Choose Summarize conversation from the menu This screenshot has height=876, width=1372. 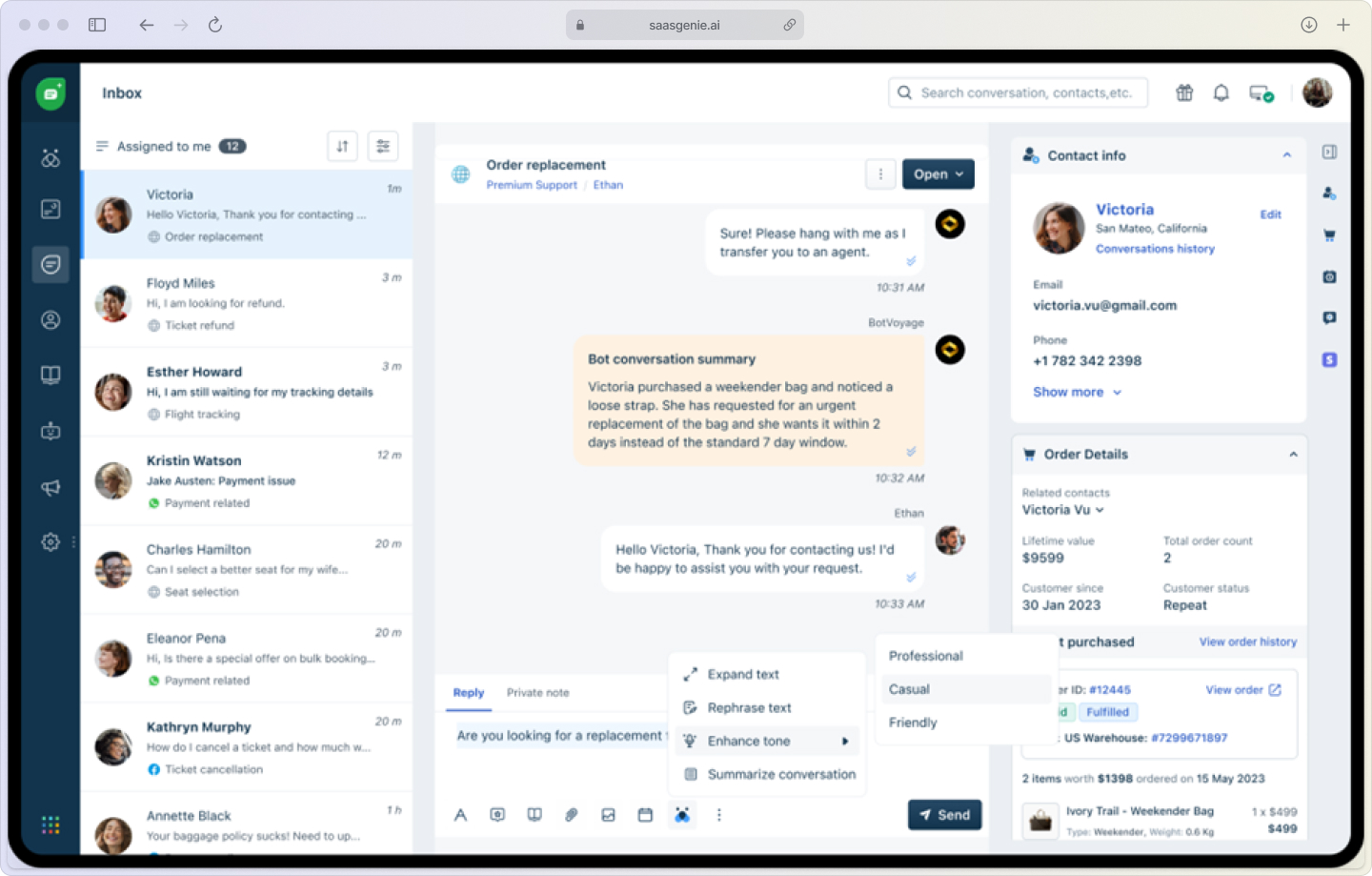pos(780,774)
